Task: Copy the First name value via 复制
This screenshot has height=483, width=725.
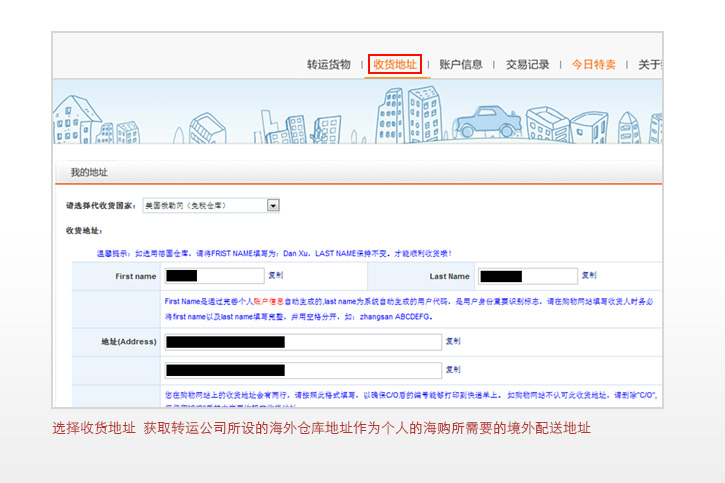Action: click(x=275, y=275)
